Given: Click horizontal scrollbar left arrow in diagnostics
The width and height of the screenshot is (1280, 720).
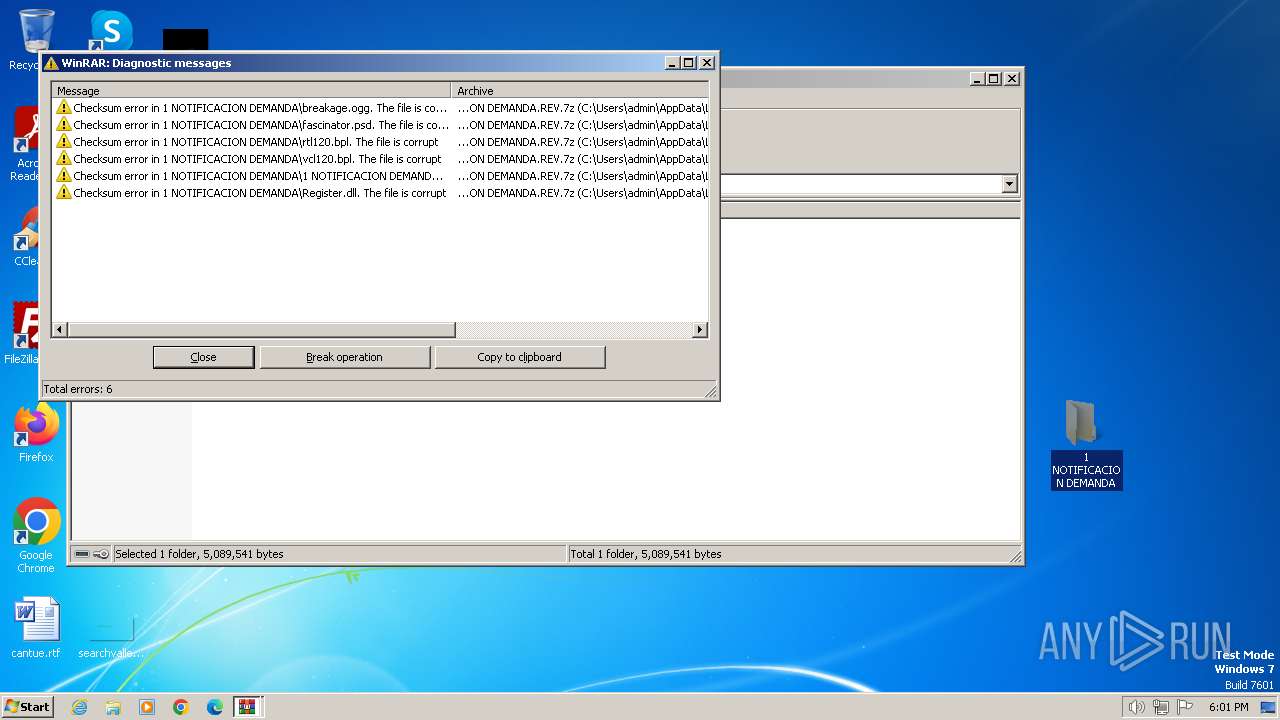Looking at the screenshot, I should 60,330.
